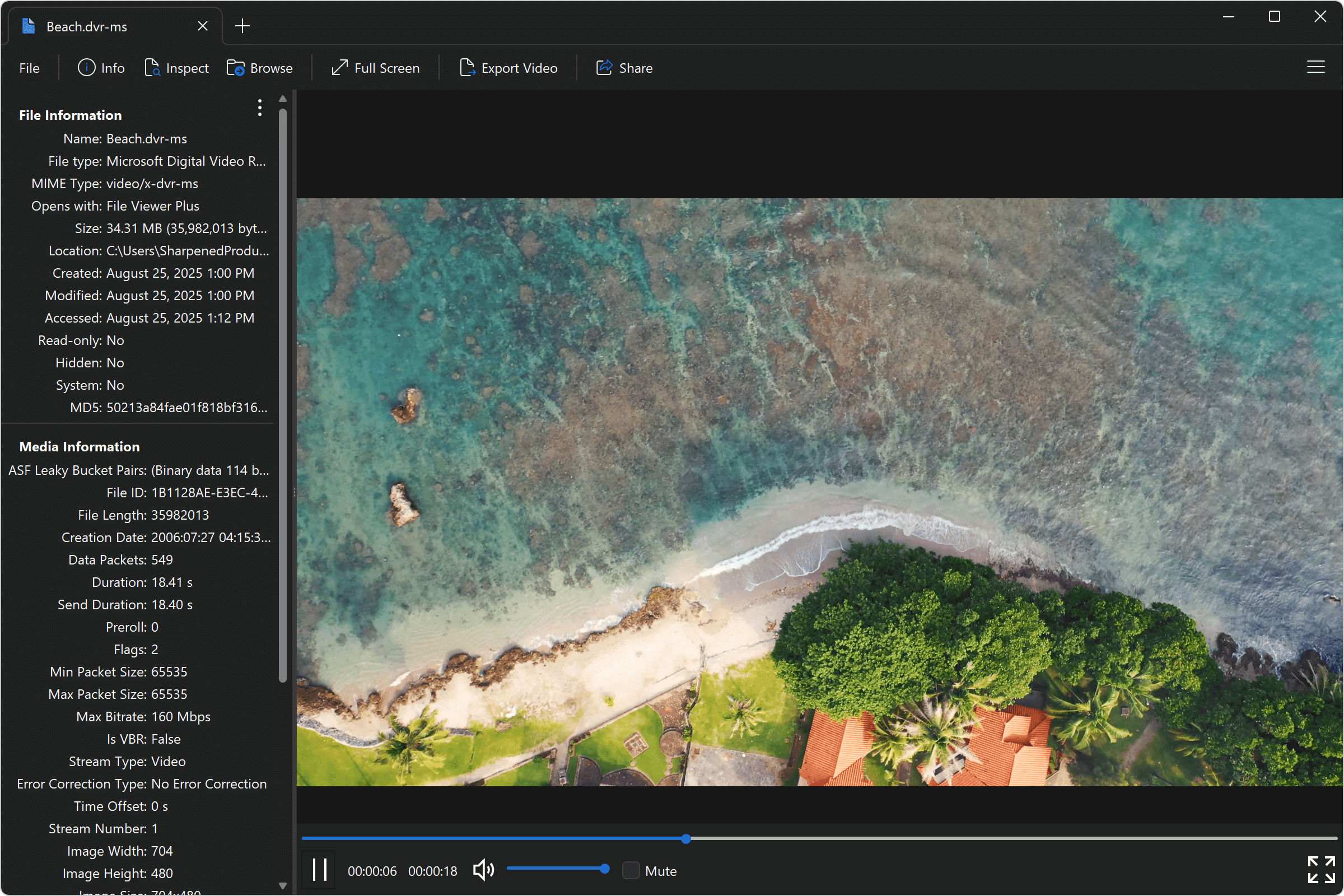Click the speaker volume icon
The image size is (1344, 896).
pos(483,869)
